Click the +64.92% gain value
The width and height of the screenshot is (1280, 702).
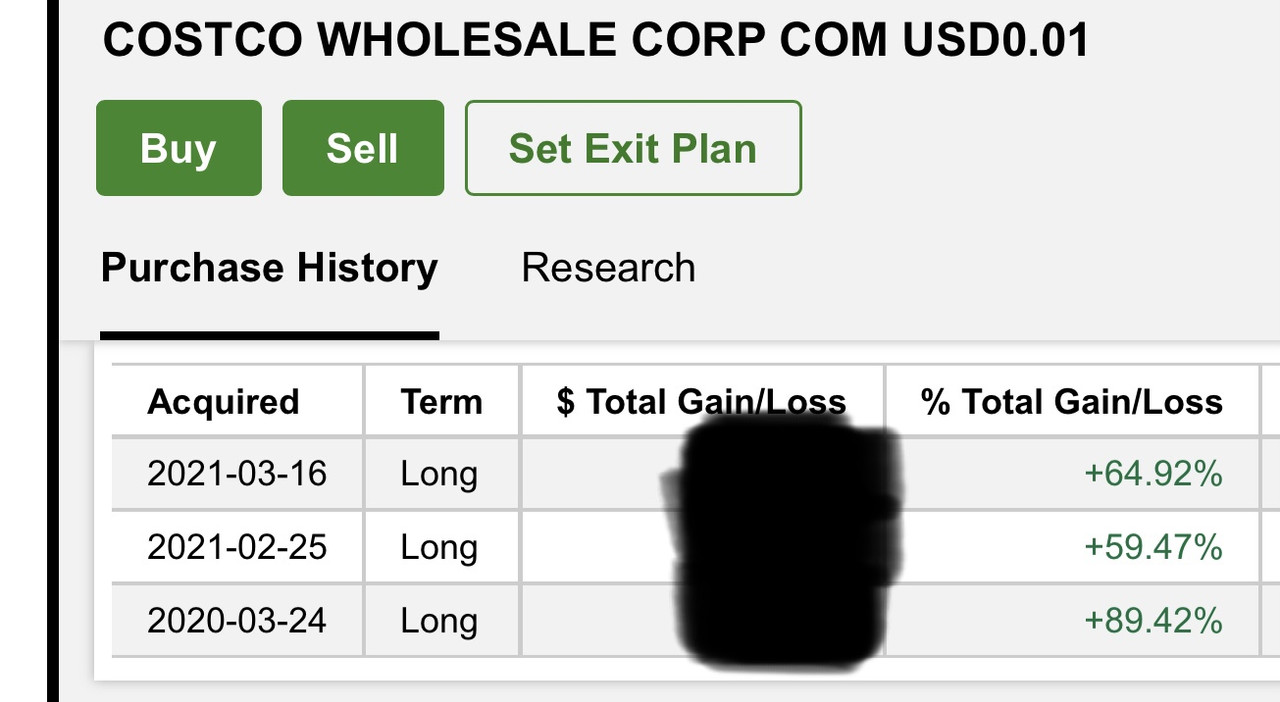coord(1153,473)
